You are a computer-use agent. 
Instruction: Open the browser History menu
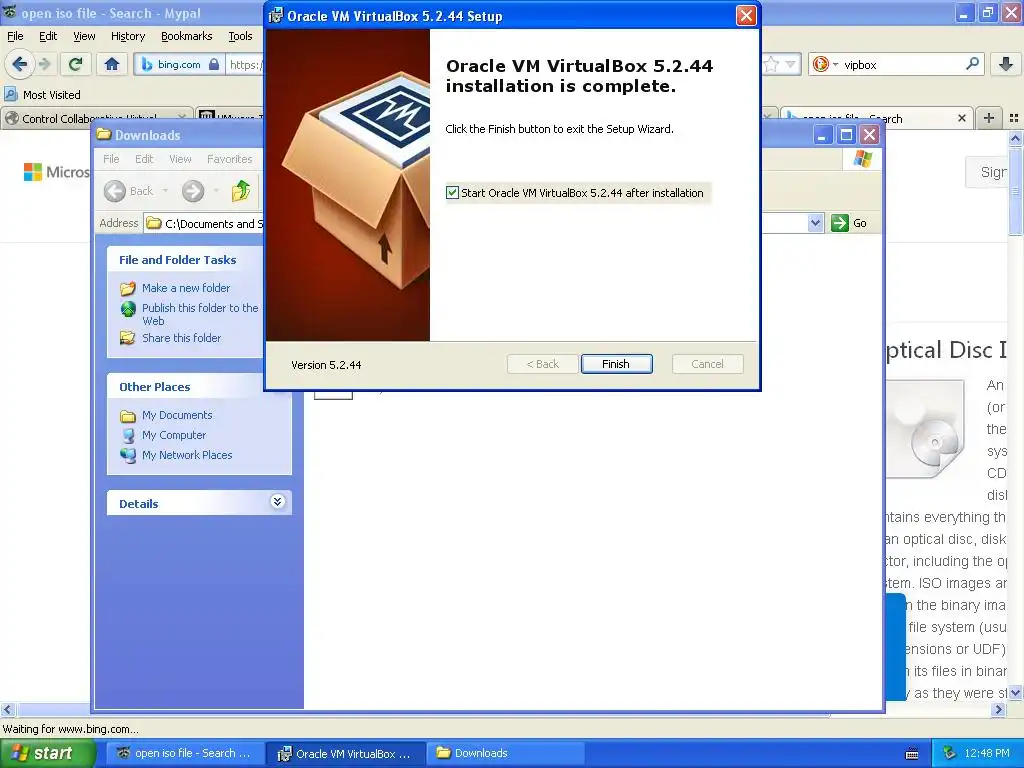coord(127,36)
